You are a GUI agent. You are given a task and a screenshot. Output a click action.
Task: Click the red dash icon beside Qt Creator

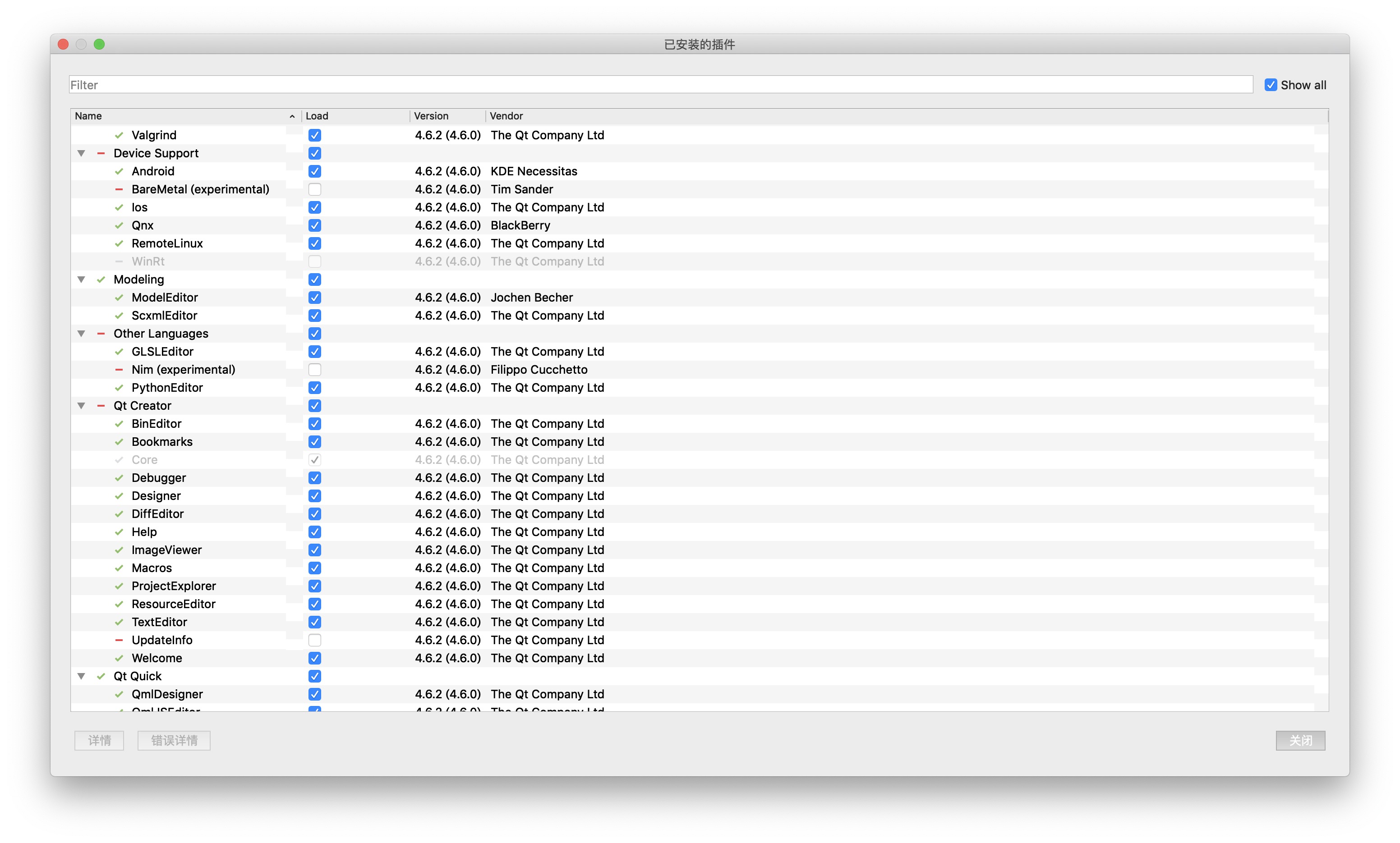101,406
